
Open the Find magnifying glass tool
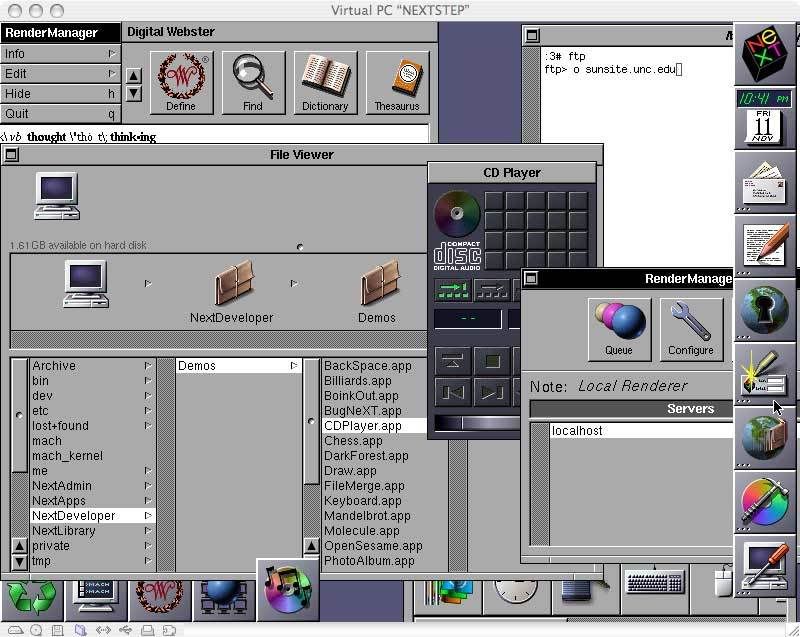point(253,83)
